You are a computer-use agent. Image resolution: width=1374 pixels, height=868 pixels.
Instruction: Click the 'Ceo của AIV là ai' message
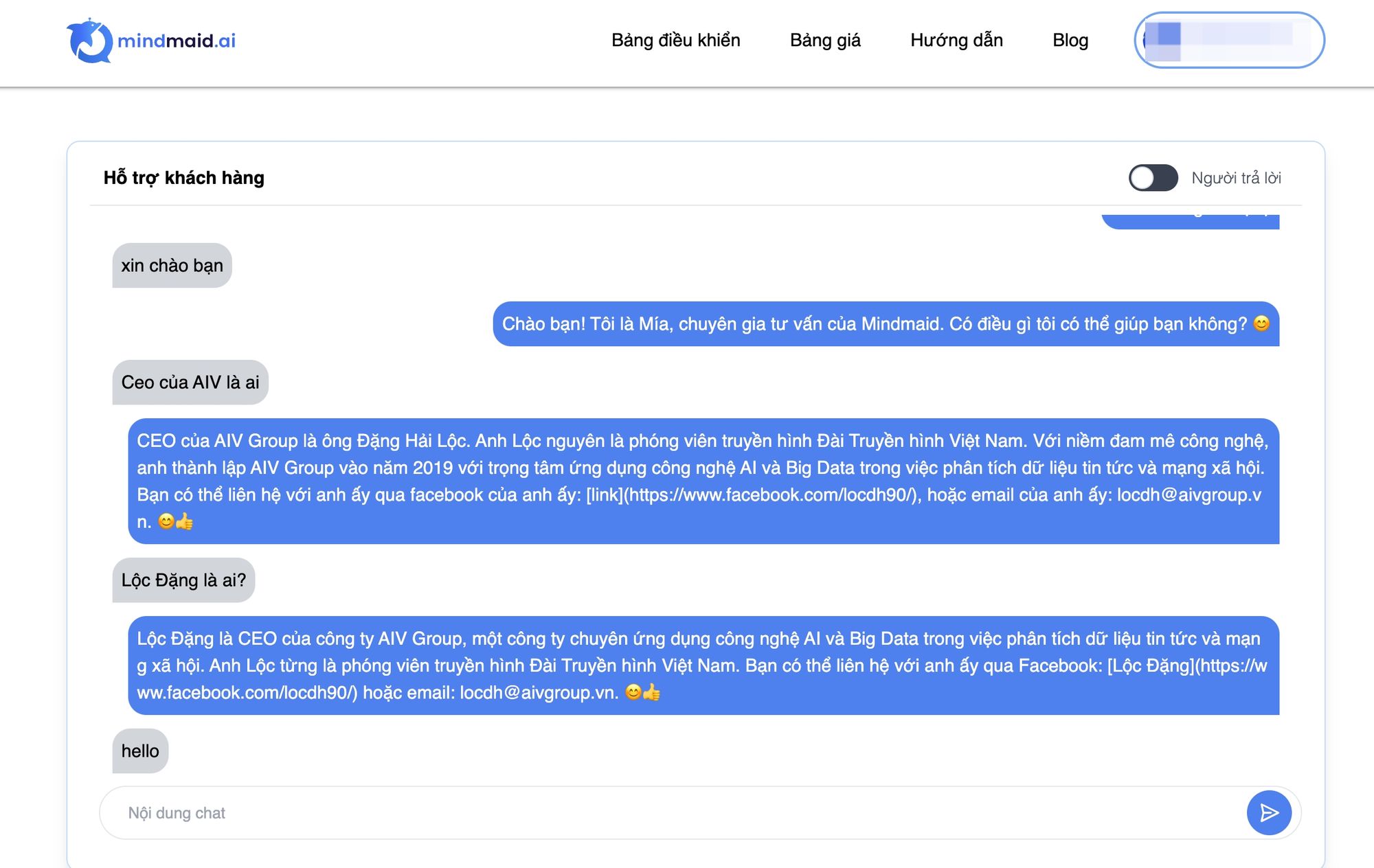coord(190,382)
